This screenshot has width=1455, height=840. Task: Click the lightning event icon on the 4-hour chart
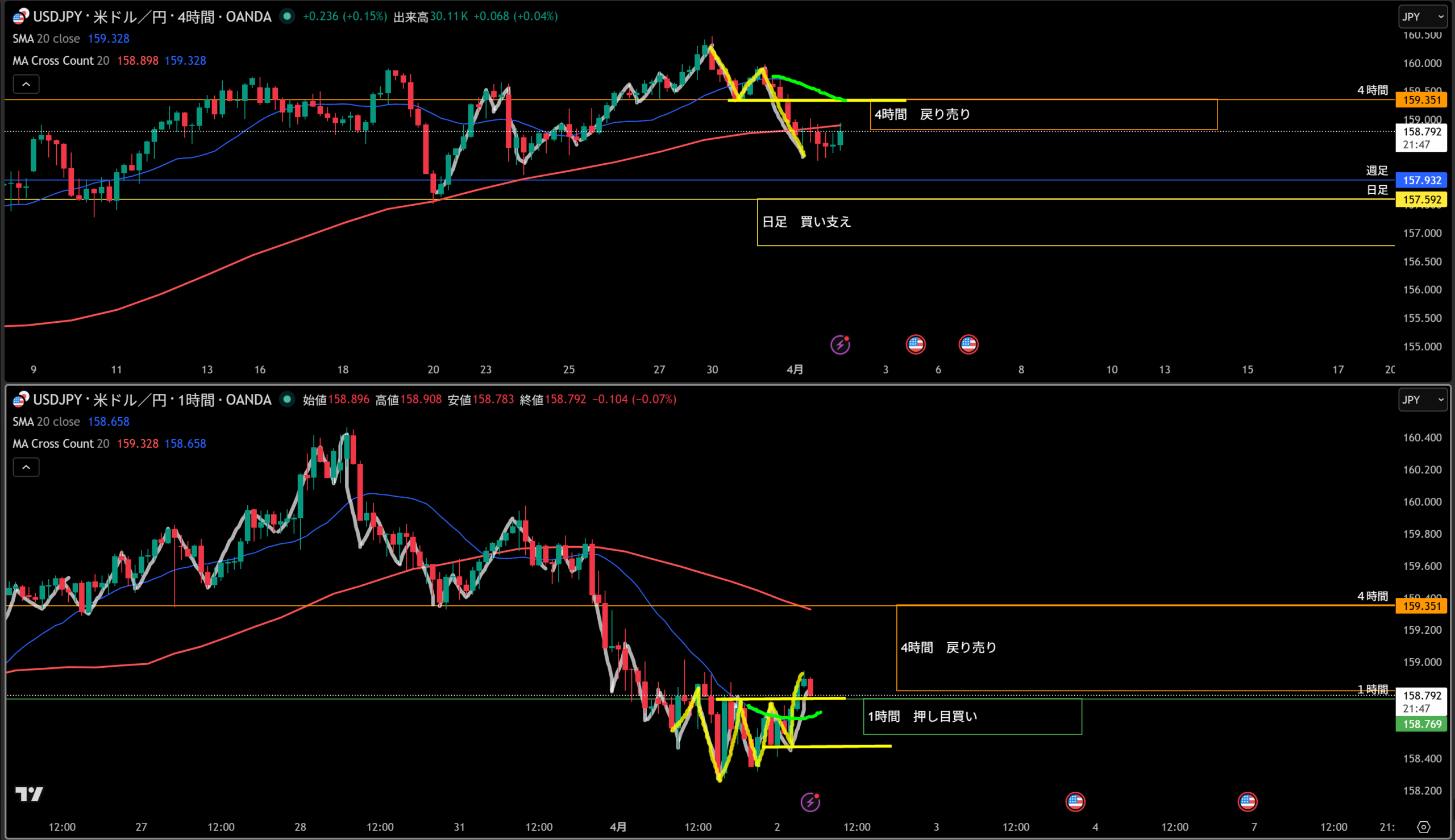tap(840, 345)
